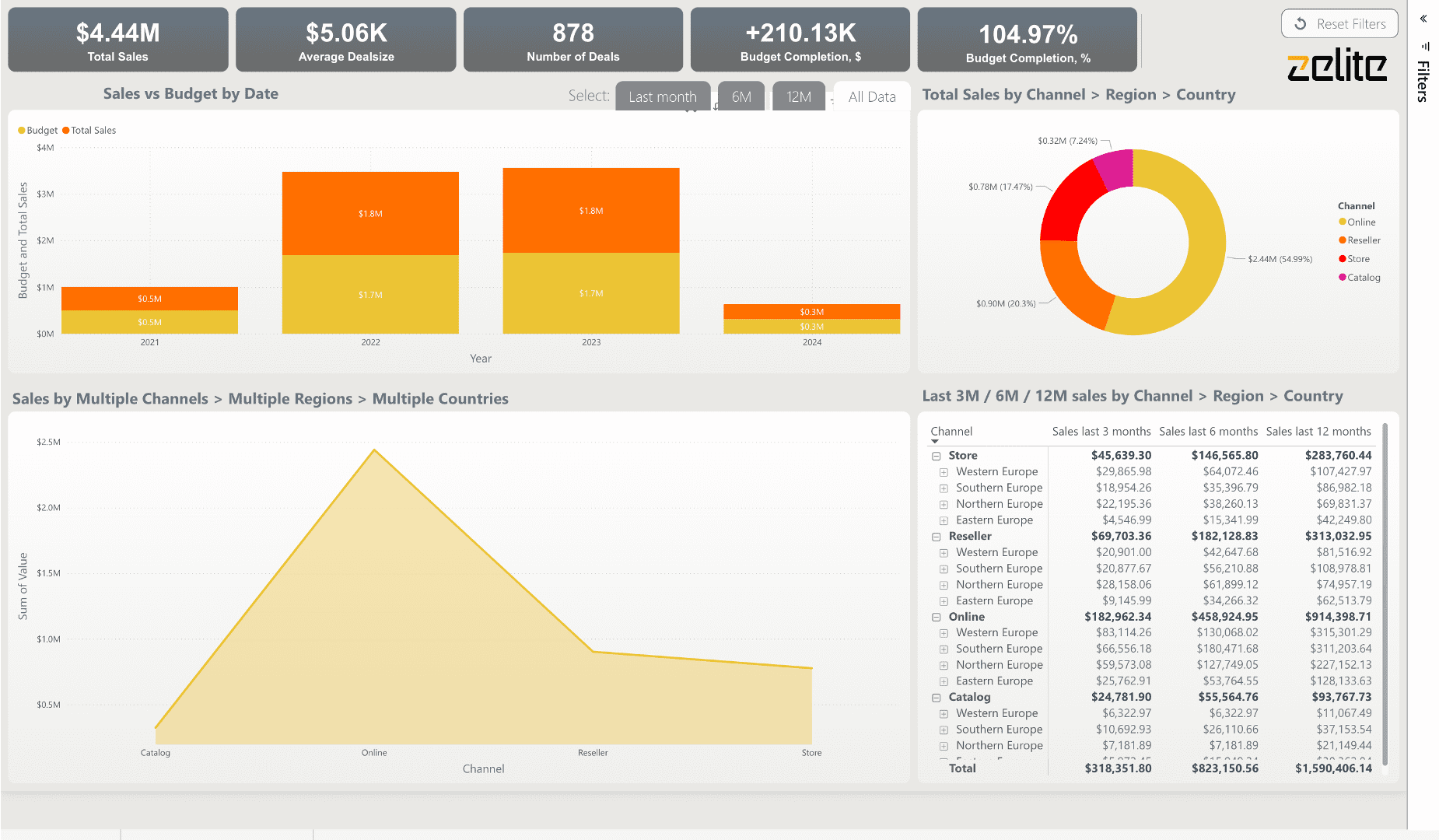Image resolution: width=1439 pixels, height=840 pixels.
Task: Expand Eastern Europe under Online
Action: [944, 682]
